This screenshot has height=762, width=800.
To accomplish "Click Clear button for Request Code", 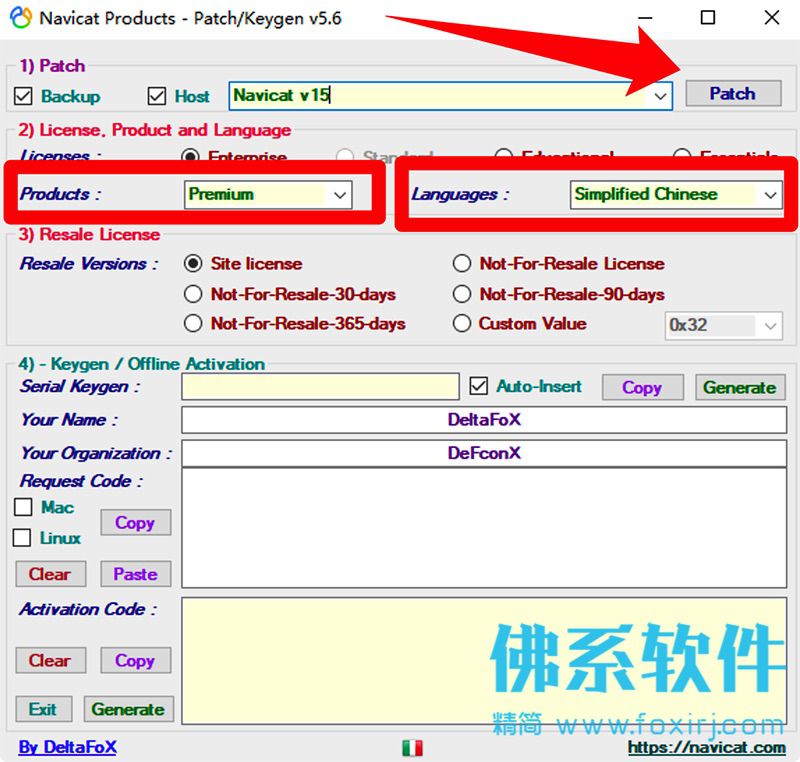I will pos(50,574).
